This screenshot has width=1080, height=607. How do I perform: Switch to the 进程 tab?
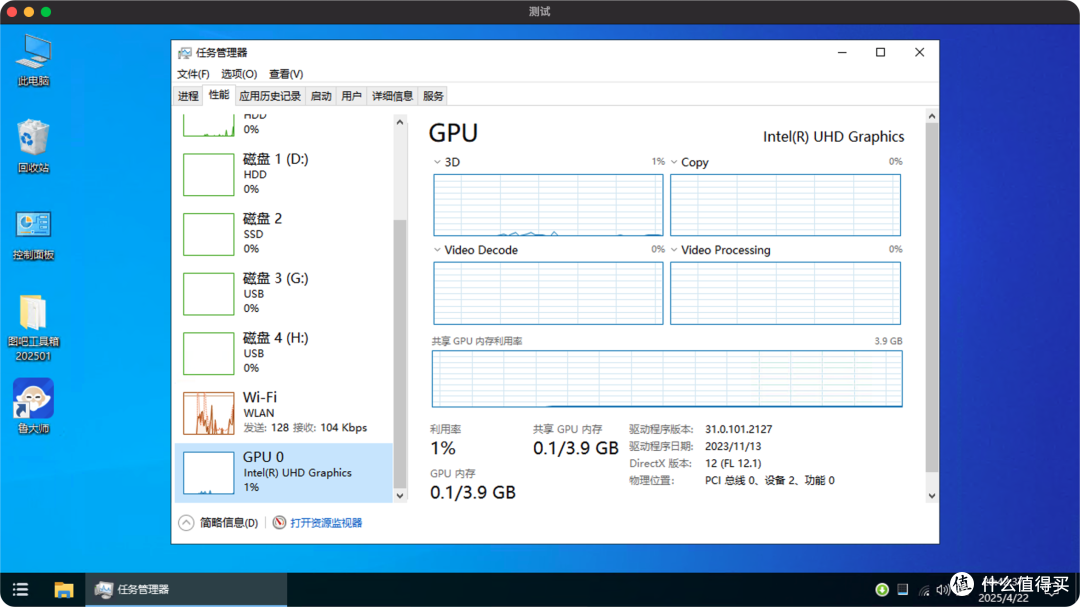[x=188, y=96]
